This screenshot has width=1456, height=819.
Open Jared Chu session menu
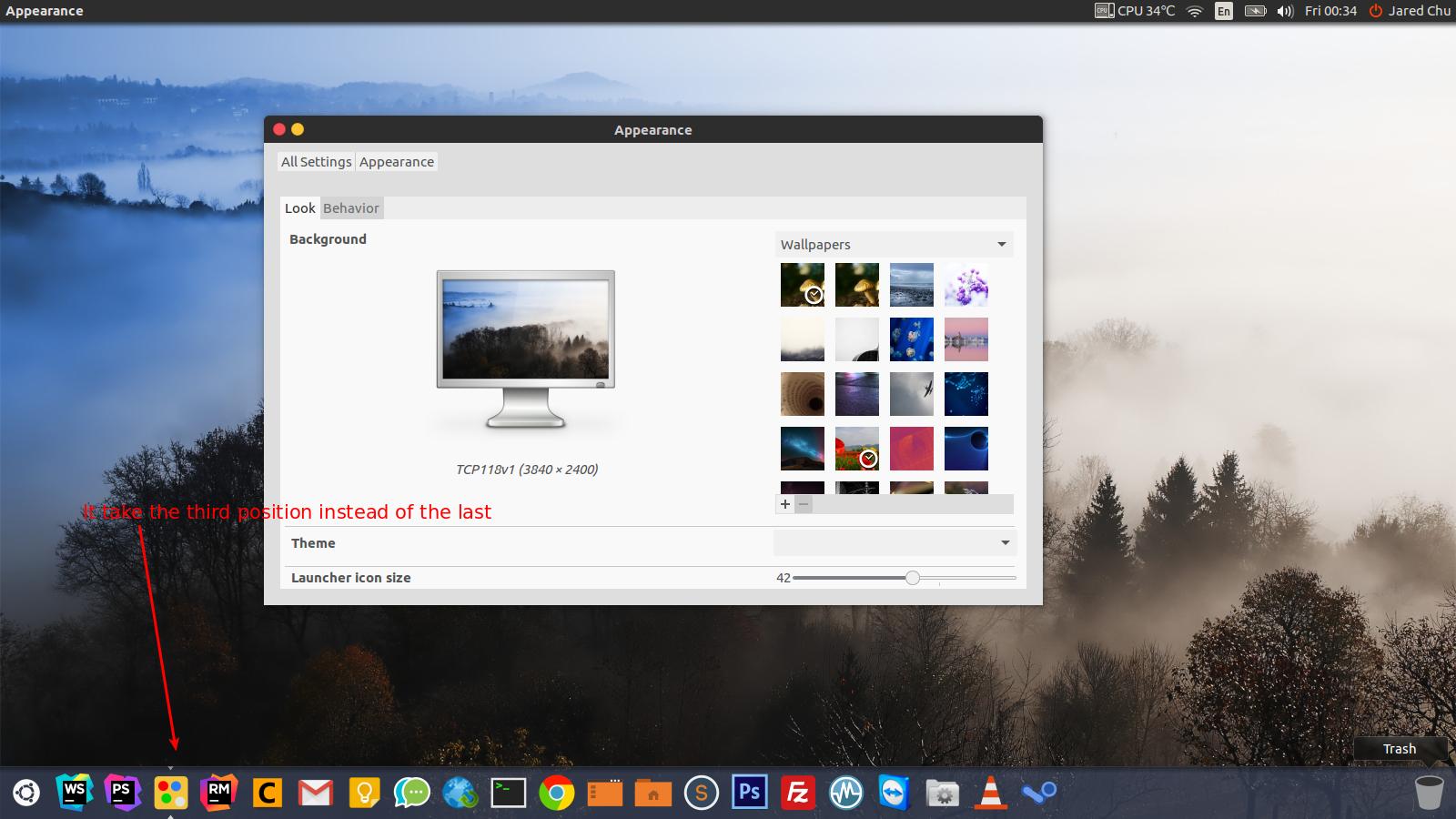pyautogui.click(x=1410, y=11)
